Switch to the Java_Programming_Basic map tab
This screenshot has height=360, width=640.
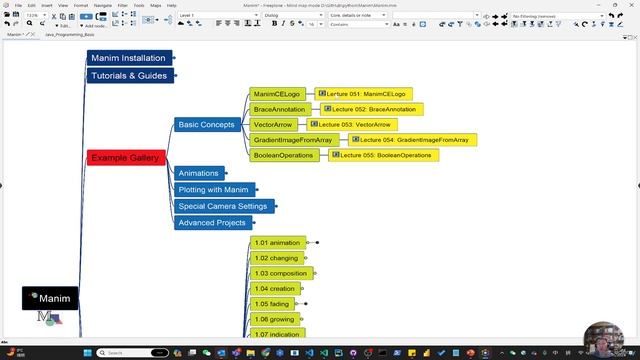[70, 35]
